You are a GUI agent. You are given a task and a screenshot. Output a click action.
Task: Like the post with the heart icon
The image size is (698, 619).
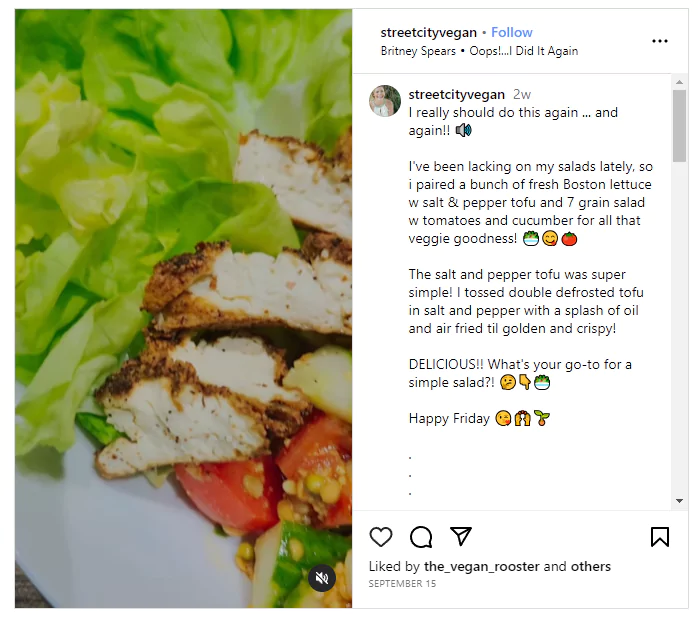click(381, 537)
